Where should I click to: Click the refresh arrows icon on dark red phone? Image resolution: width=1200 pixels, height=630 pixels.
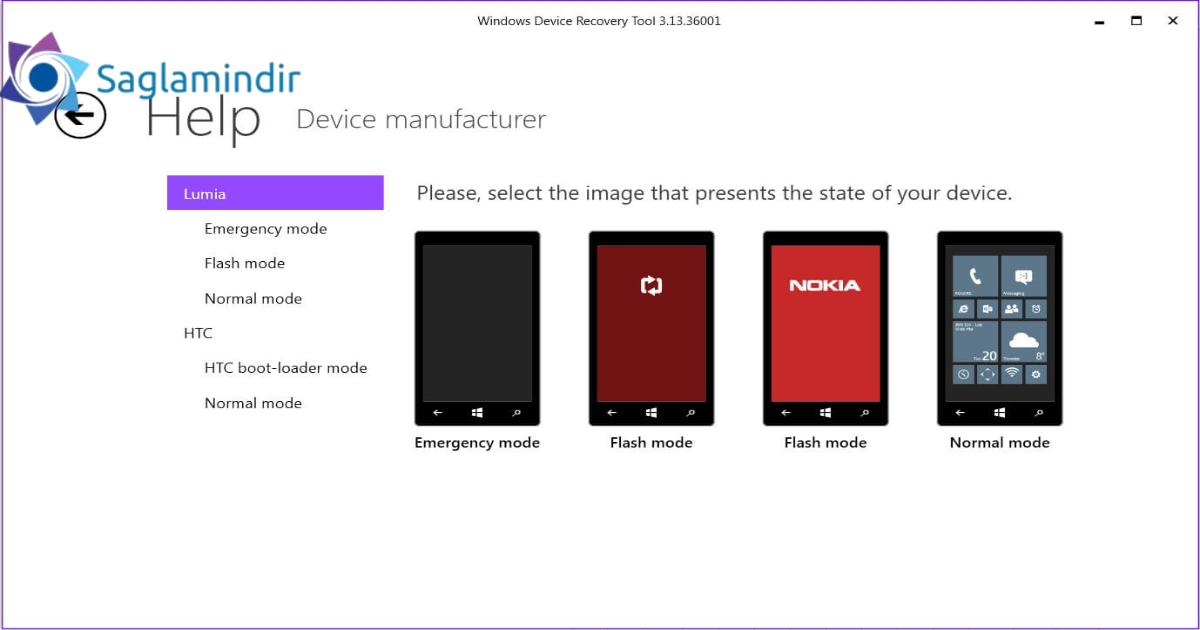[x=651, y=286]
